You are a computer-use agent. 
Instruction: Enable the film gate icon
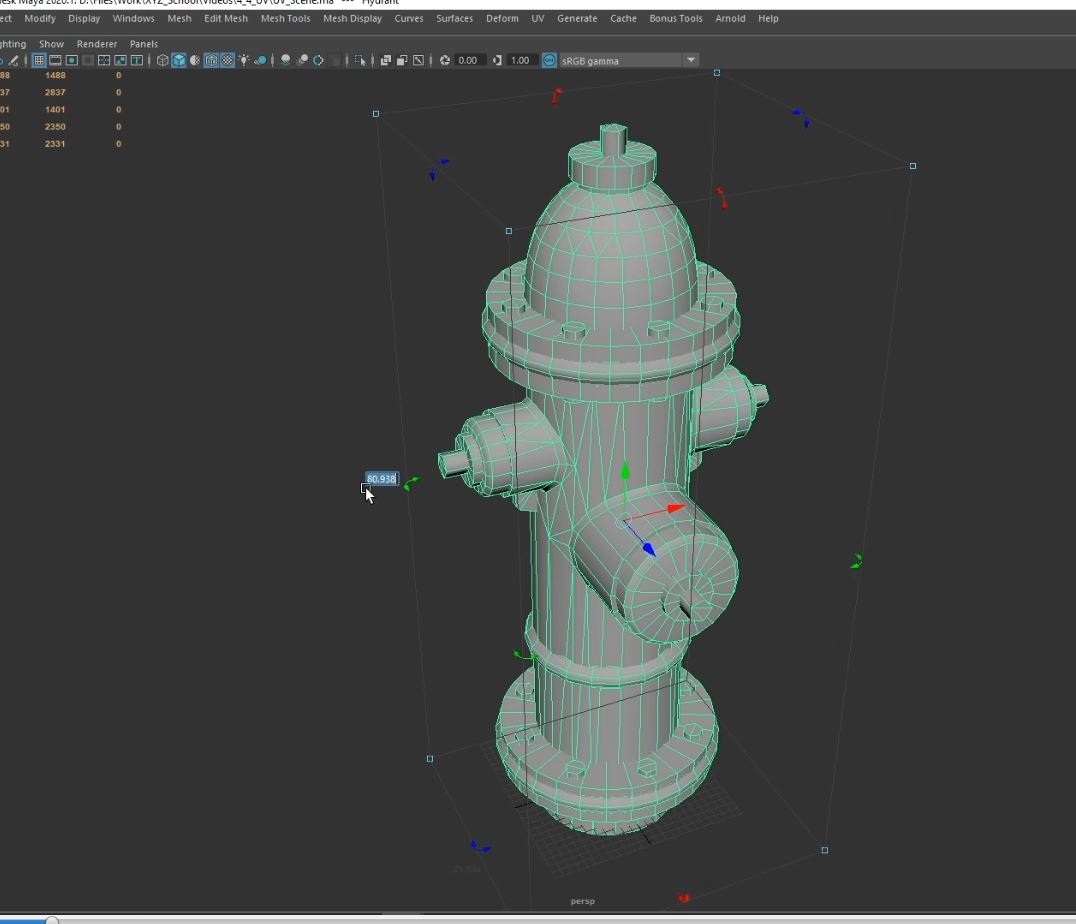click(56, 60)
